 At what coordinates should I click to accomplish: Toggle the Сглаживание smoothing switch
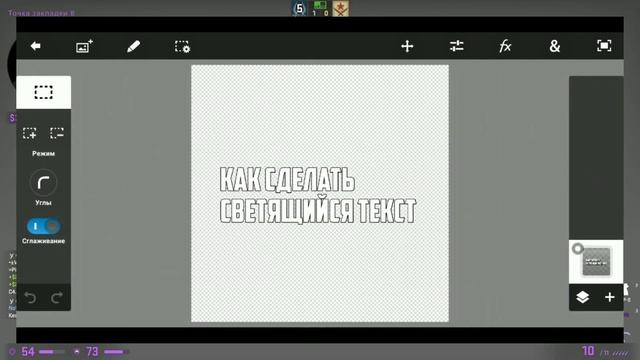tap(44, 226)
